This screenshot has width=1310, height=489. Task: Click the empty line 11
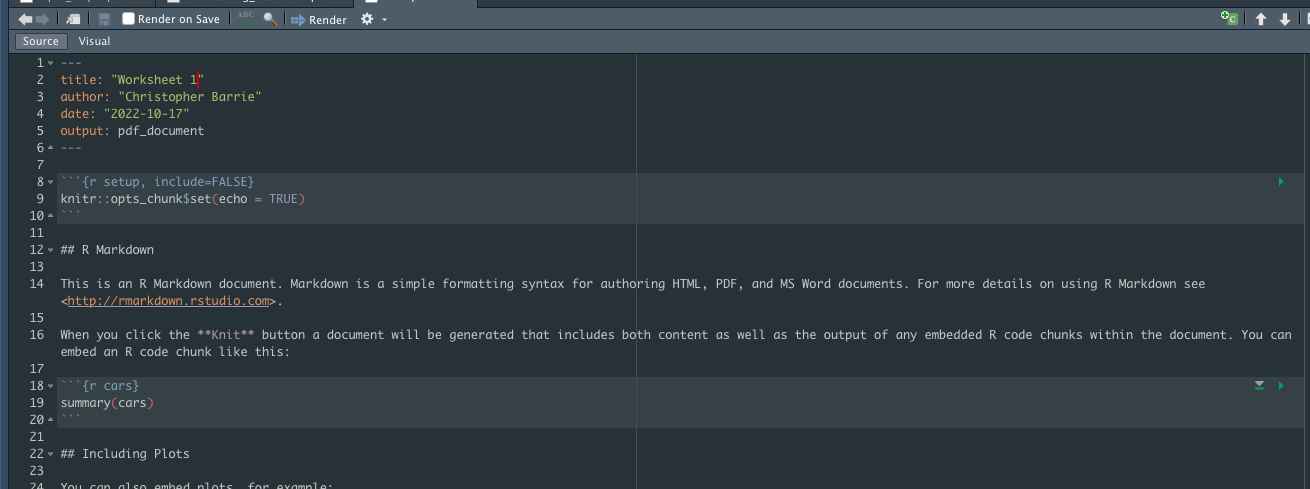(680, 233)
